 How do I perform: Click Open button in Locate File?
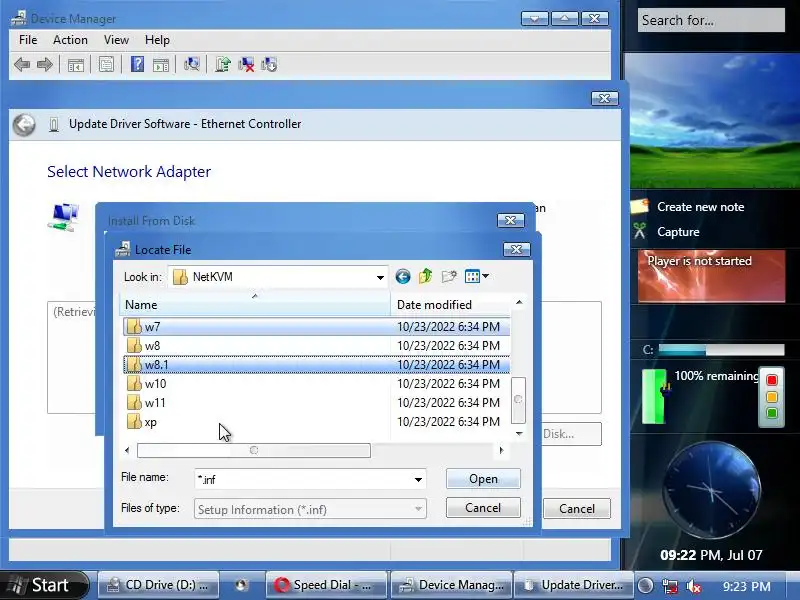pyautogui.click(x=483, y=479)
